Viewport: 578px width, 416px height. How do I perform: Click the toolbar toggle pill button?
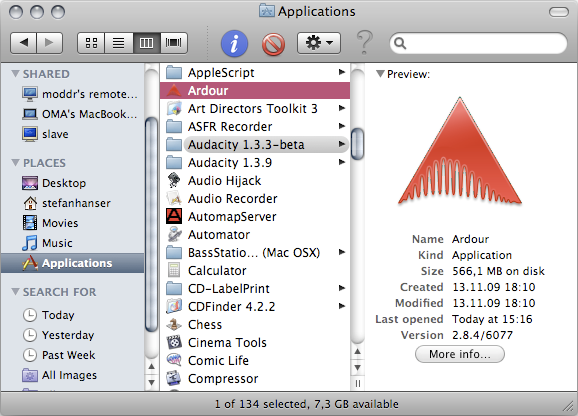[x=559, y=12]
